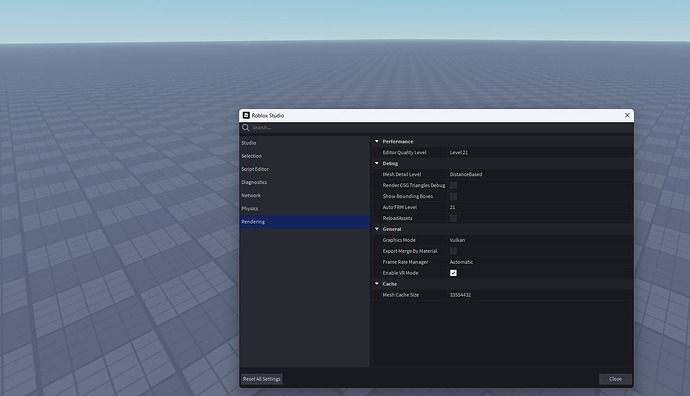
Task: Collapse the Cache section
Action: coord(377,284)
